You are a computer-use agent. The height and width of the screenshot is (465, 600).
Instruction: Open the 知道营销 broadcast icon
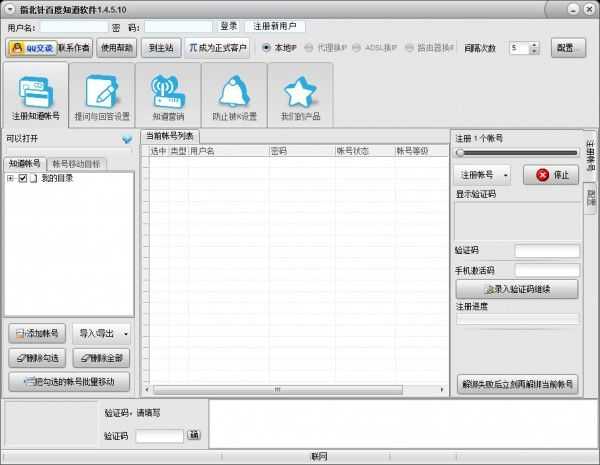coord(167,95)
